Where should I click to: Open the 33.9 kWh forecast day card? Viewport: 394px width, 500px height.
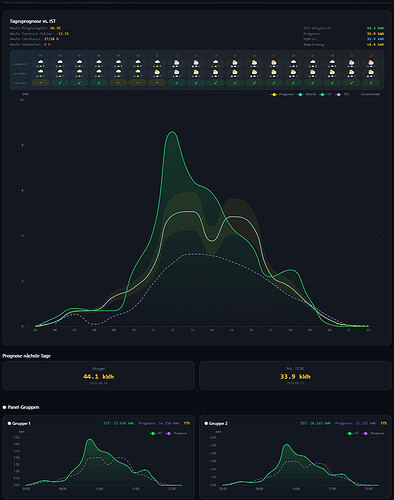coord(295,376)
